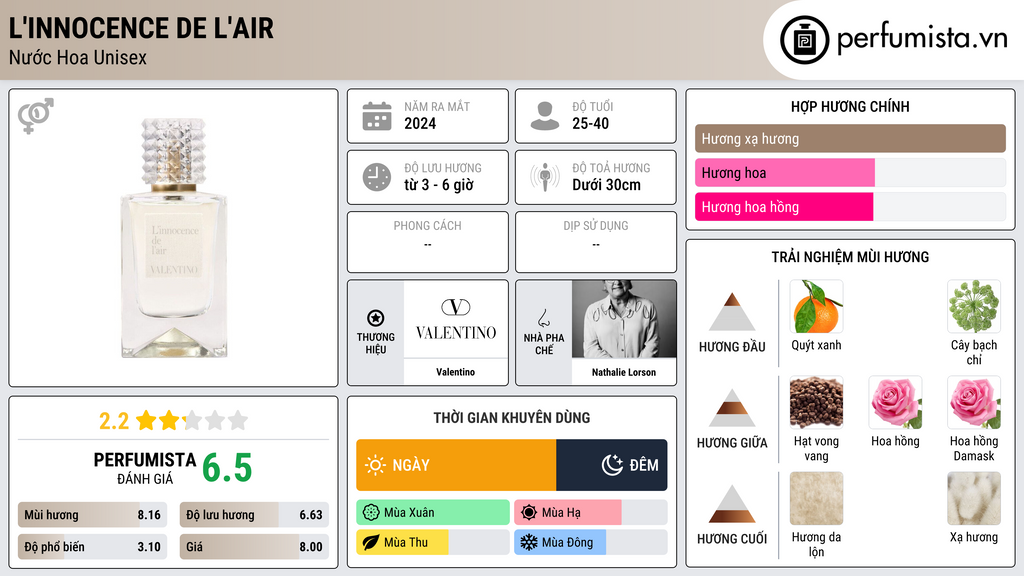
Task: Click the Nước Hoa Unisex subtitle
Action: pos(78,58)
